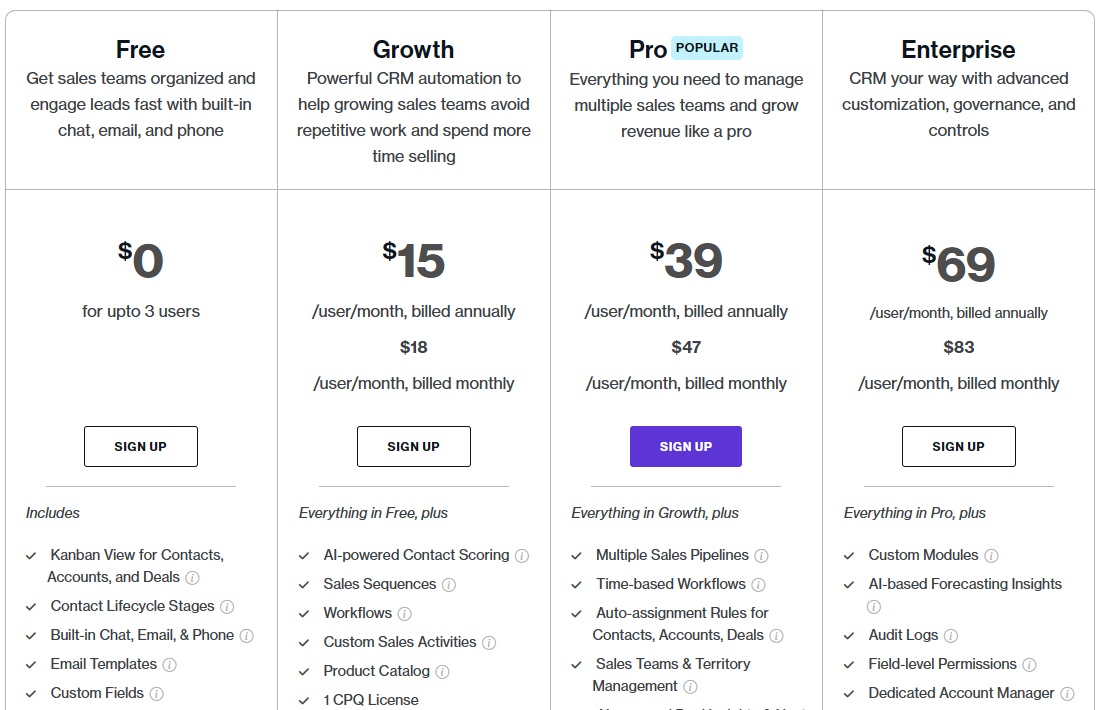Image resolution: width=1102 pixels, height=710 pixels.
Task: Click info icon by Dedicated Account Manager
Action: [1067, 694]
